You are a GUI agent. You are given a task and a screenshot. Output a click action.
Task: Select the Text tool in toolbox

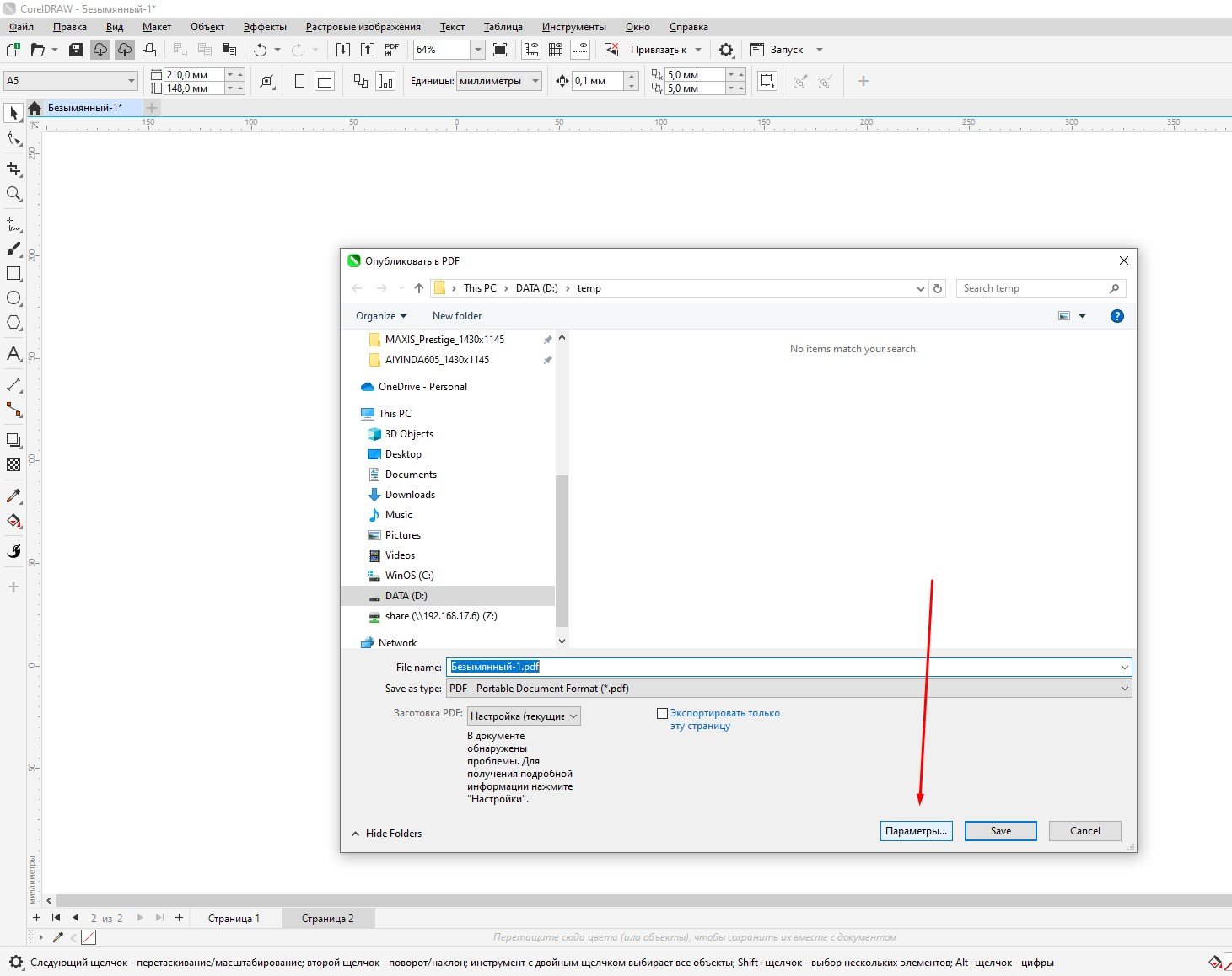click(13, 354)
